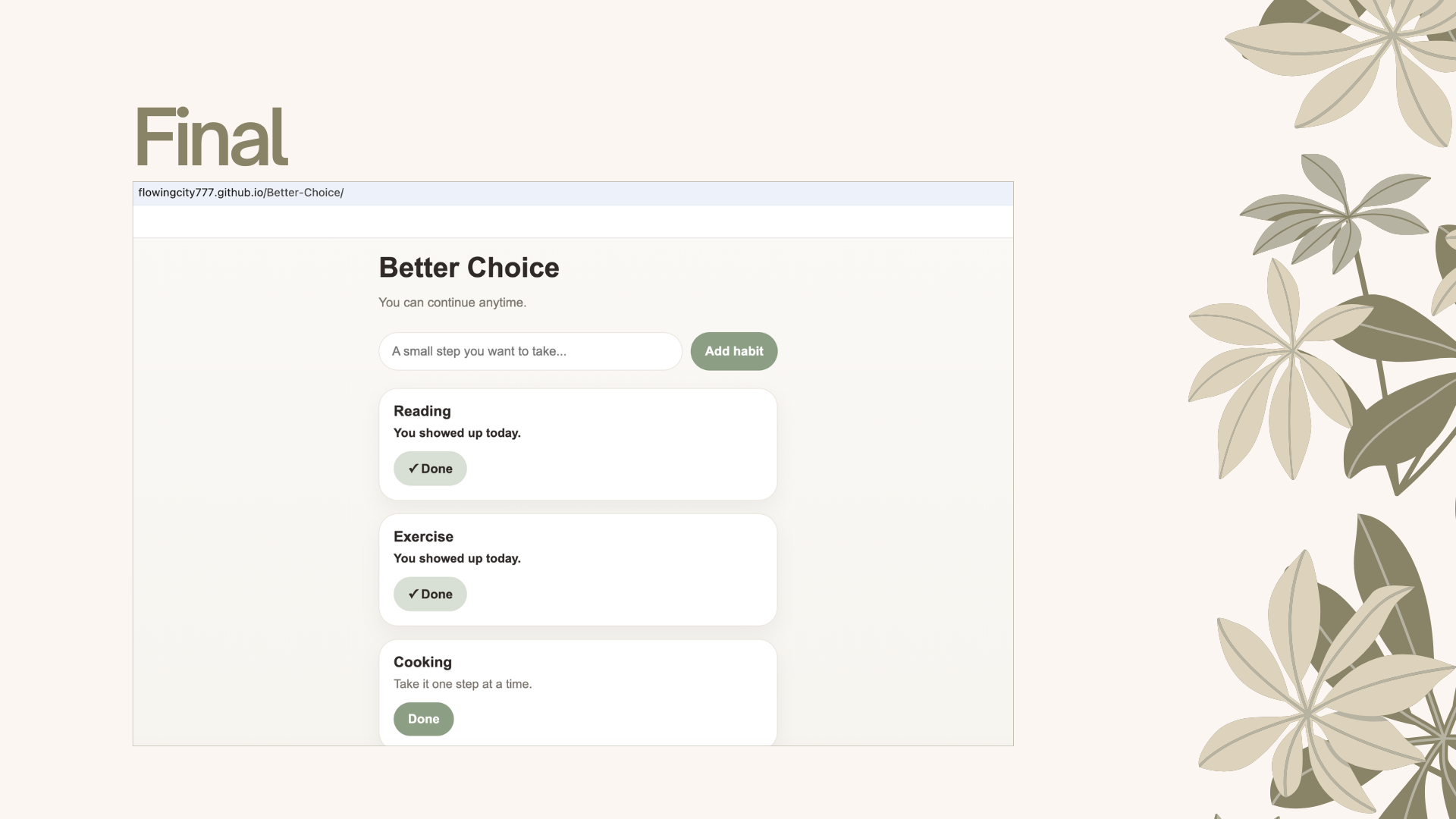Click 'You showed up today' under Reading
This screenshot has height=819, width=1456.
[457, 433]
